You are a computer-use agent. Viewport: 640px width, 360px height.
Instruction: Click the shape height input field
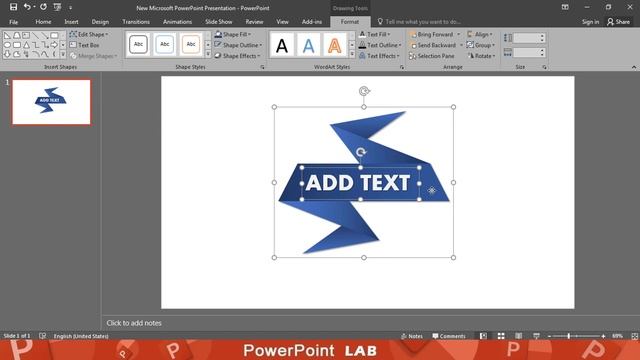pos(527,38)
